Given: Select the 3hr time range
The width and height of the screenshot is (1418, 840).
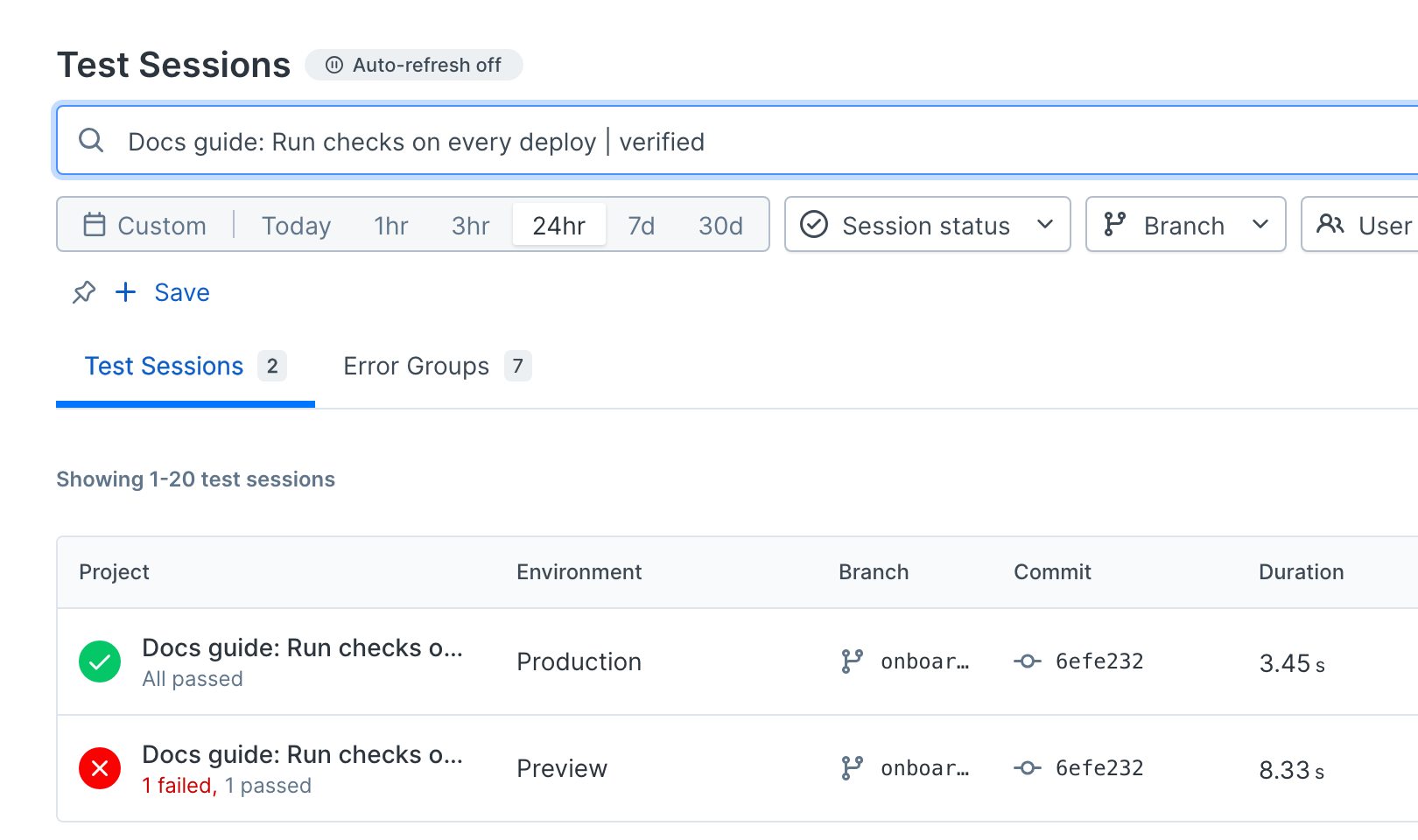Looking at the screenshot, I should tap(470, 226).
